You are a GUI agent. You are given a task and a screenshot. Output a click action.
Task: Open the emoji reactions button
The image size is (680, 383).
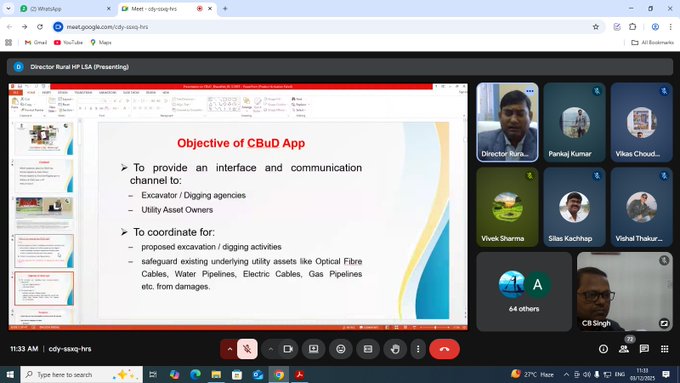[341, 349]
